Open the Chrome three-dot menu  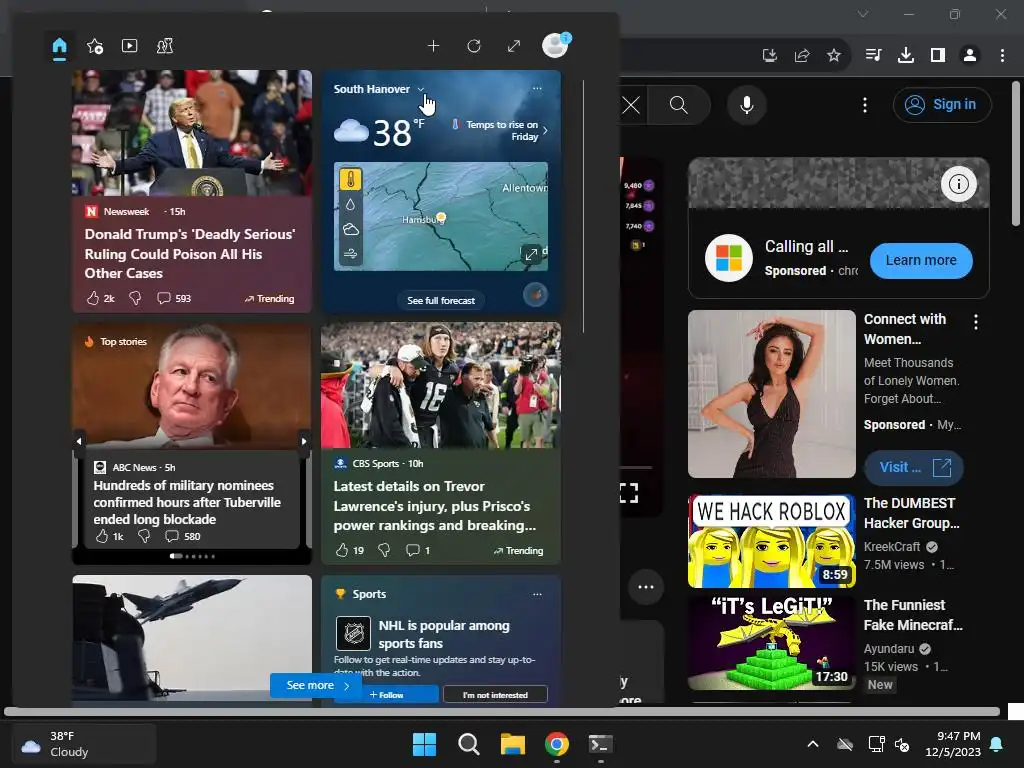pos(1002,56)
